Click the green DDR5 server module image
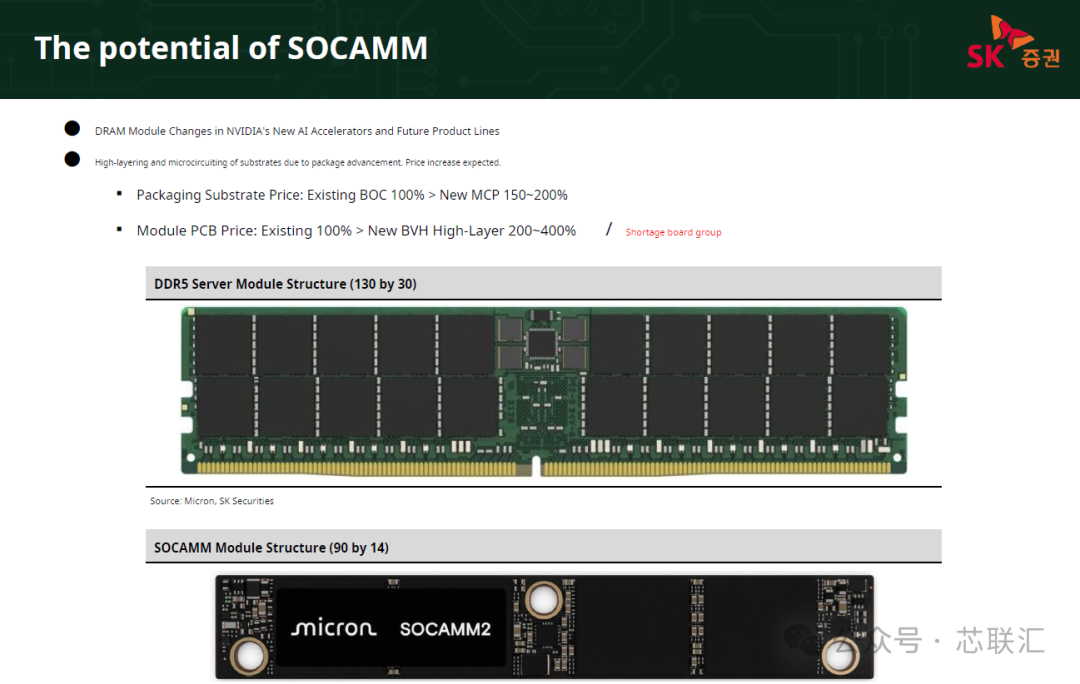Screen dimensions: 1080x684 pyautogui.click(x=543, y=391)
